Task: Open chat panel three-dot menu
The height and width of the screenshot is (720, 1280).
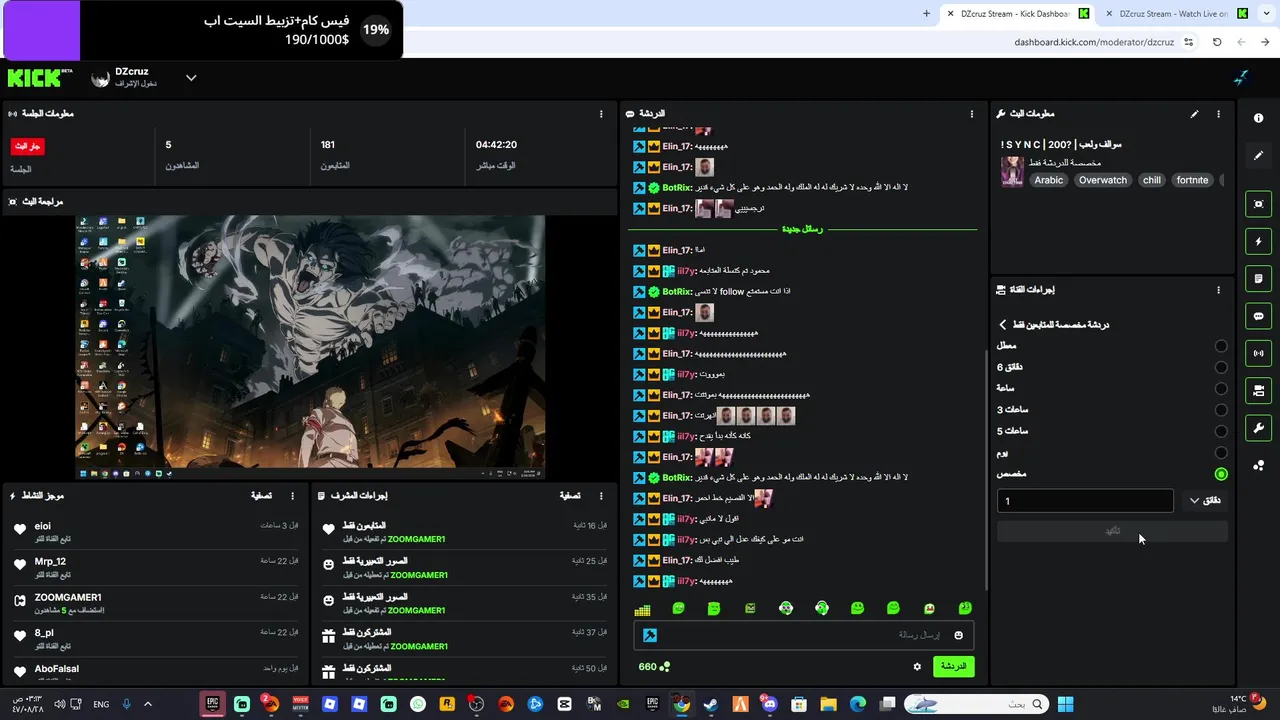Action: pyautogui.click(x=972, y=114)
